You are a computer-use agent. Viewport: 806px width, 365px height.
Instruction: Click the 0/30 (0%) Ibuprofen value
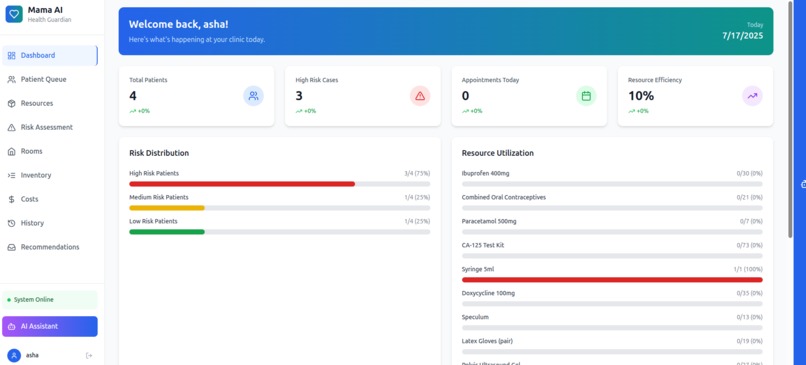(x=749, y=174)
